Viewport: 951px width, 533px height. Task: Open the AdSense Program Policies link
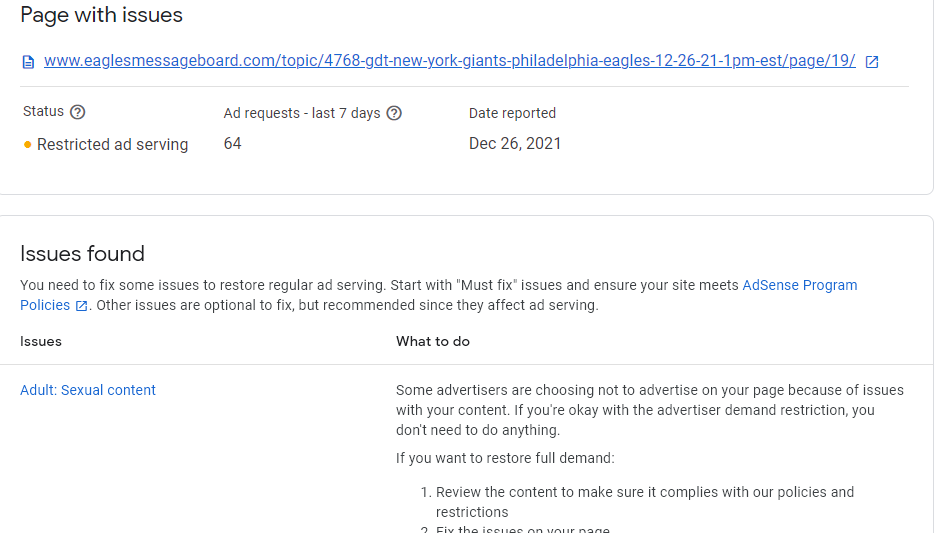[x=799, y=285]
